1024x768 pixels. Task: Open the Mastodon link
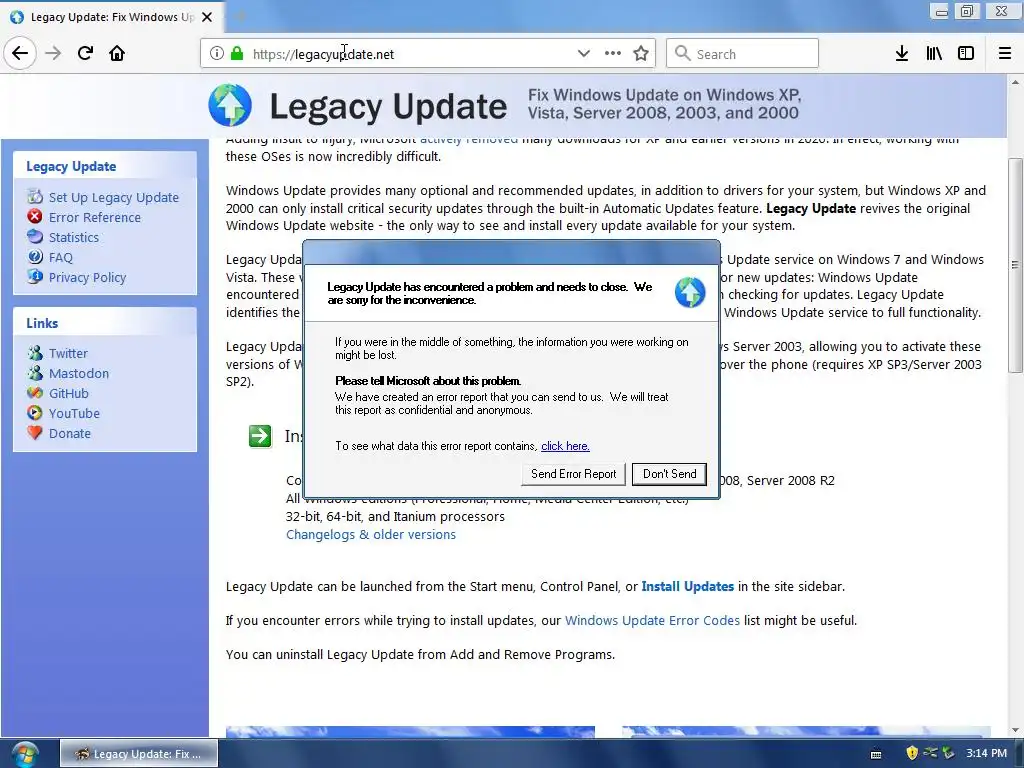point(79,374)
